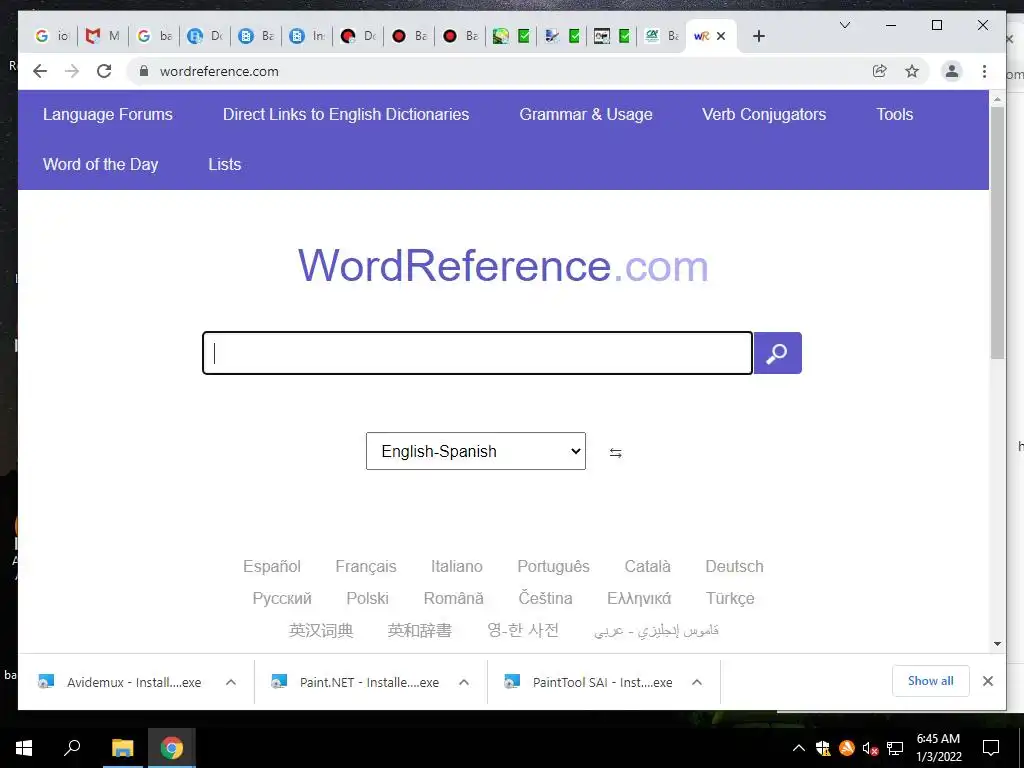The height and width of the screenshot is (768, 1024).
Task: Bookmark this page with the star icon
Action: click(912, 71)
